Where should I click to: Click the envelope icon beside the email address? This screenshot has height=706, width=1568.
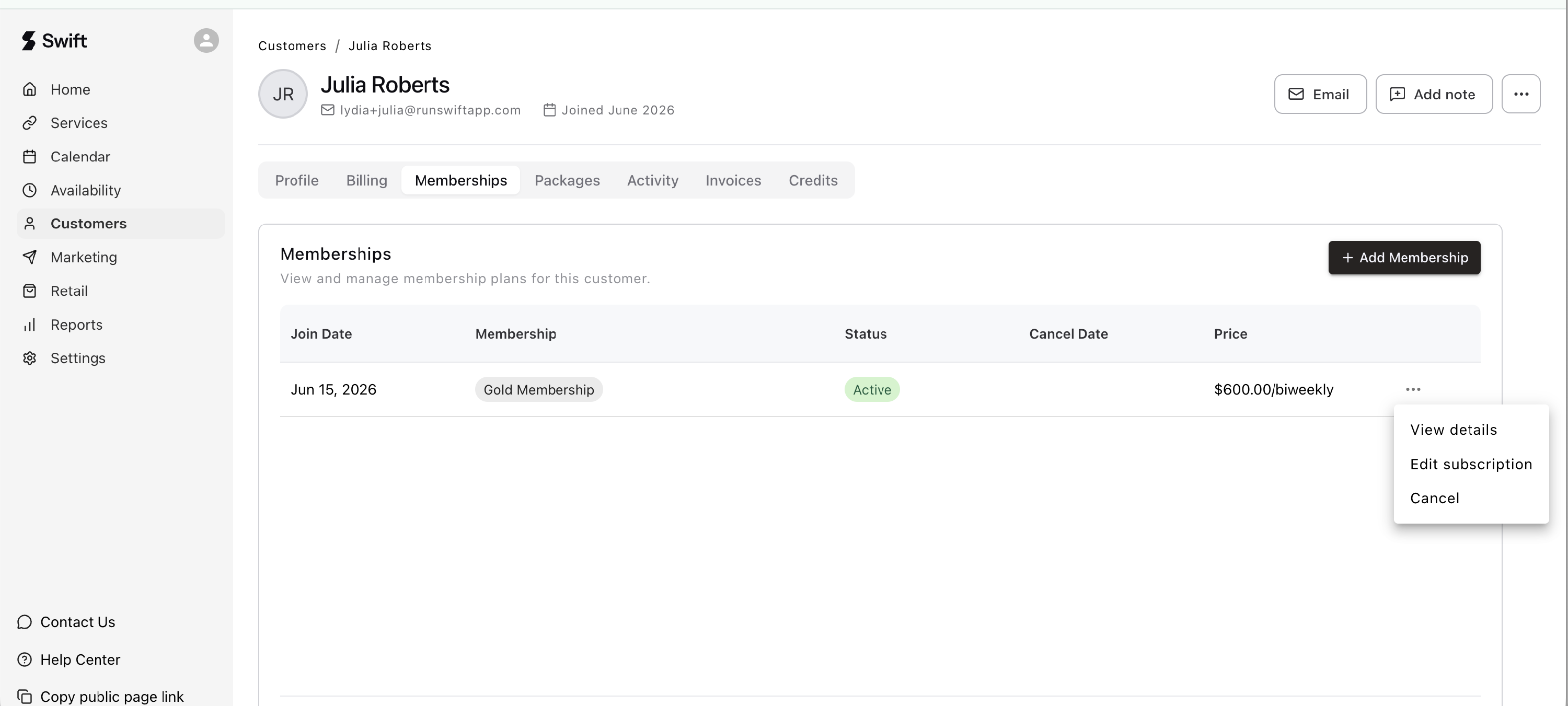click(x=328, y=110)
